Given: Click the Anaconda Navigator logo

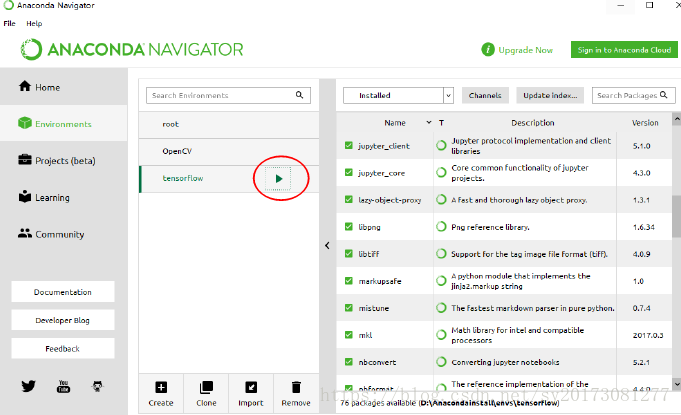Looking at the screenshot, I should (132, 49).
